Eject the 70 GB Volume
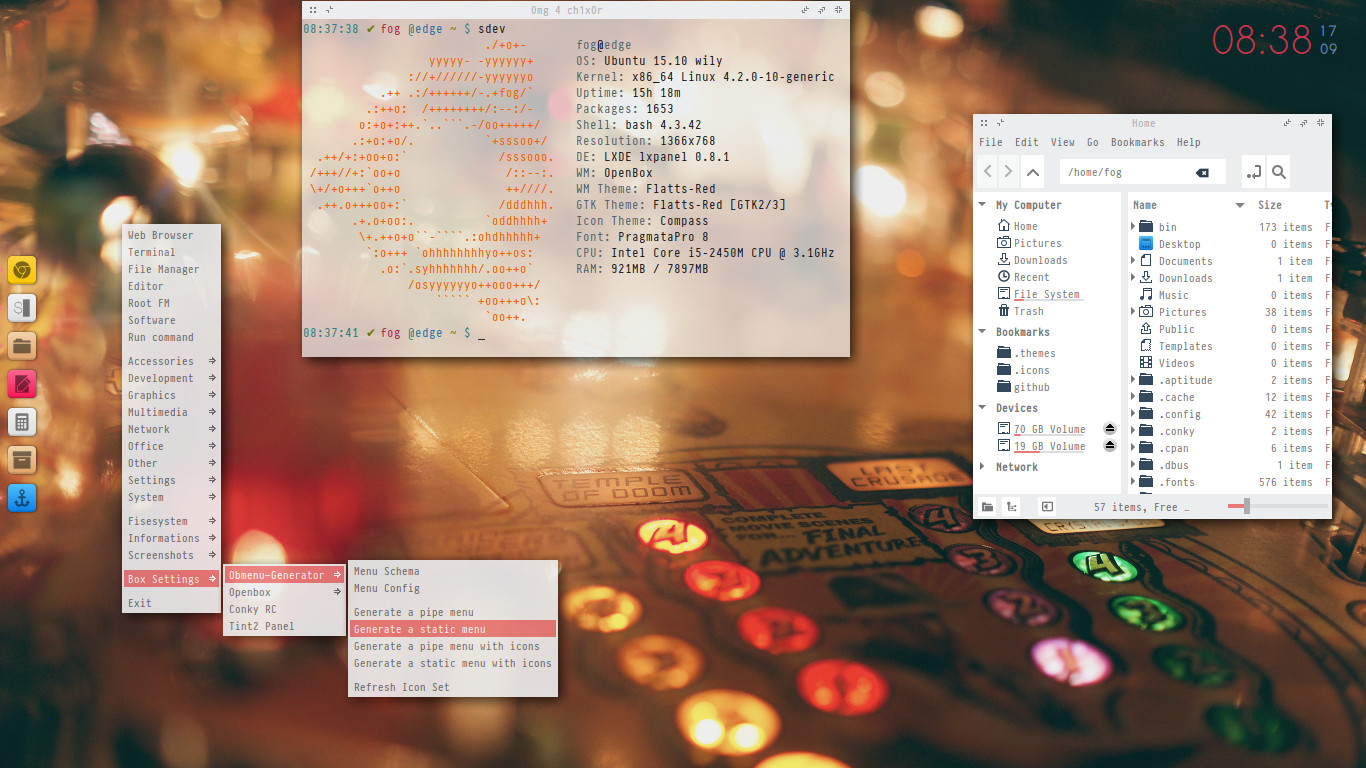1366x768 pixels. click(x=1109, y=429)
